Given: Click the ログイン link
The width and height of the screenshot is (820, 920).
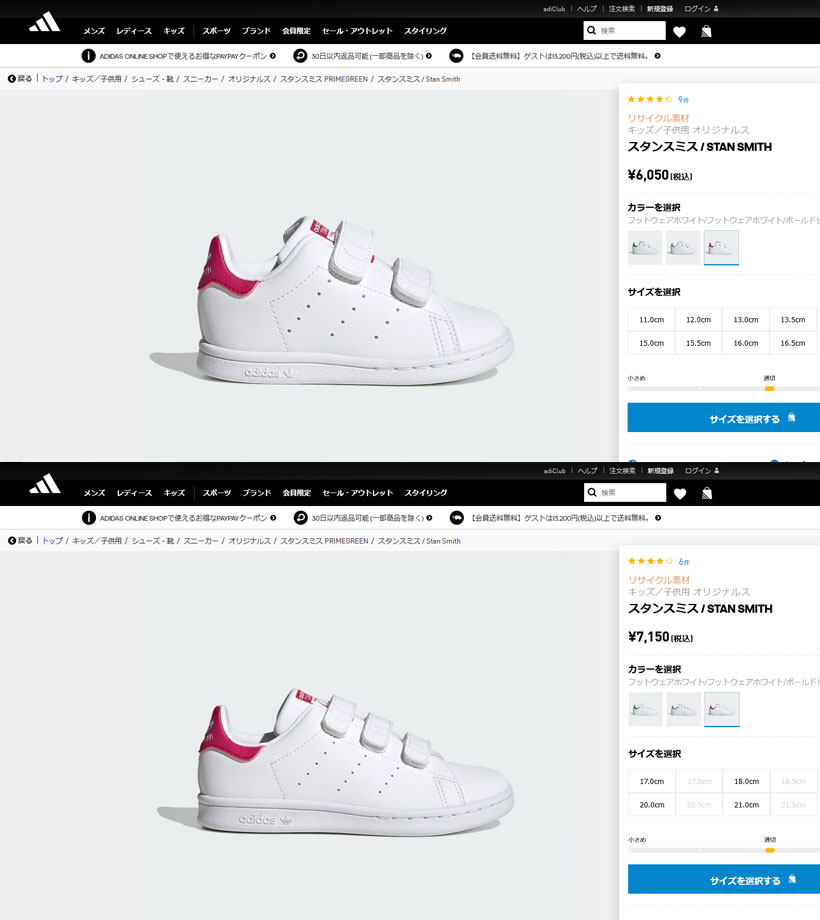Looking at the screenshot, I should click(x=696, y=7).
